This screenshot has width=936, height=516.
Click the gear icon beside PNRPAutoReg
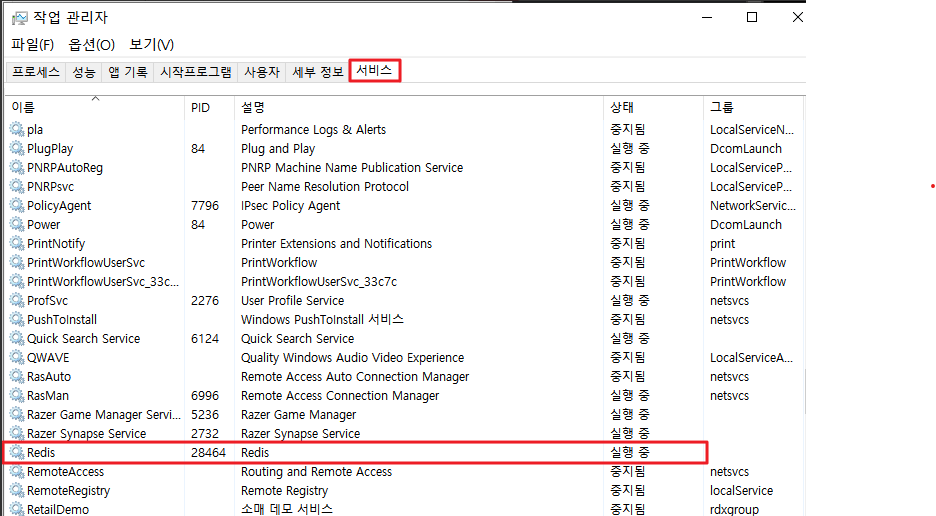coord(17,167)
